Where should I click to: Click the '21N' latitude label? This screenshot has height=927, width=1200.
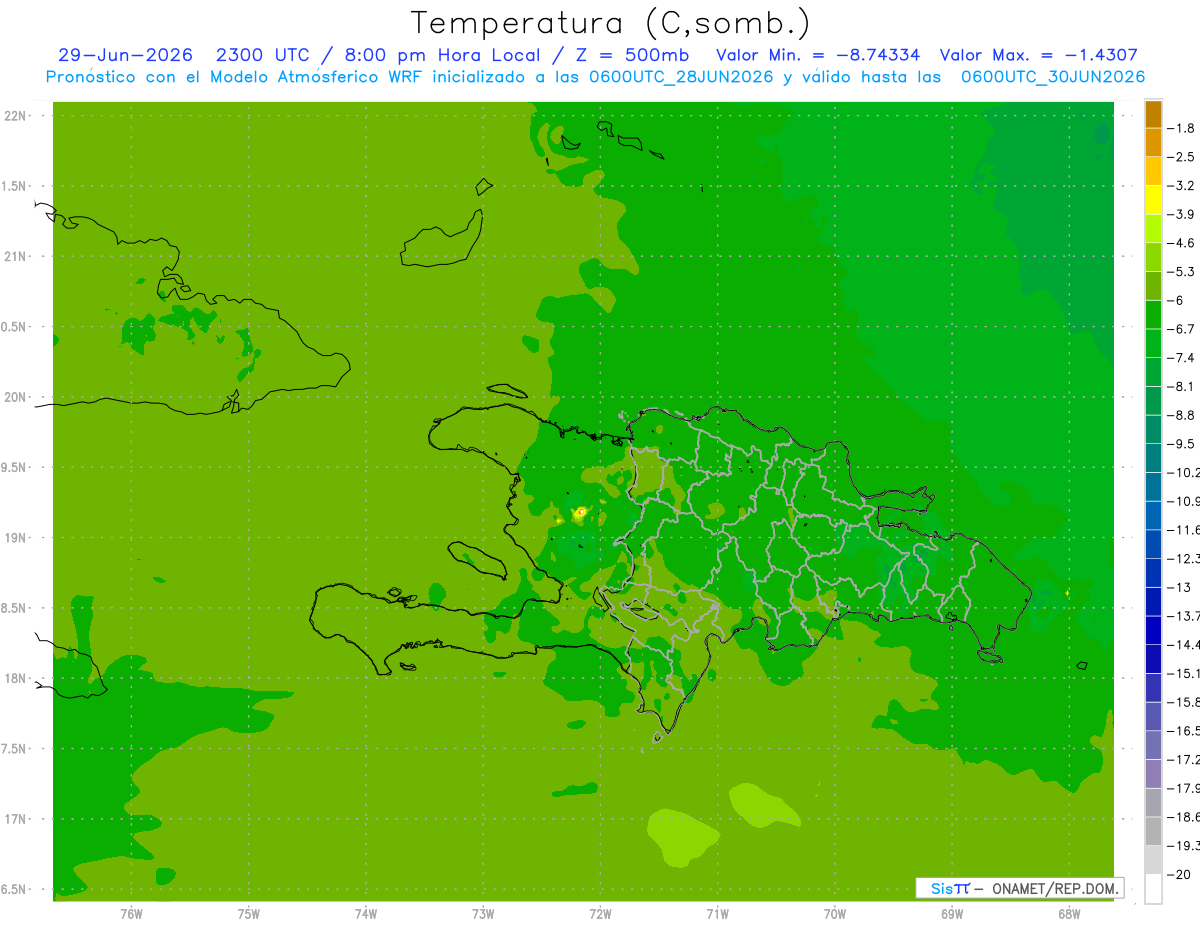[16, 257]
